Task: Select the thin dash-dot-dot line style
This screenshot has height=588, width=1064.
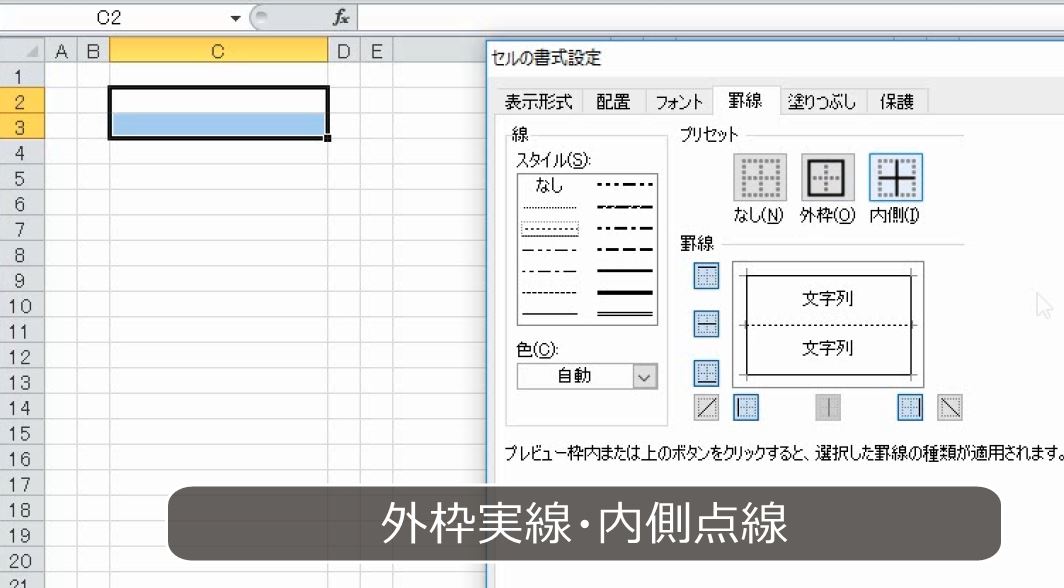Action: point(550,250)
